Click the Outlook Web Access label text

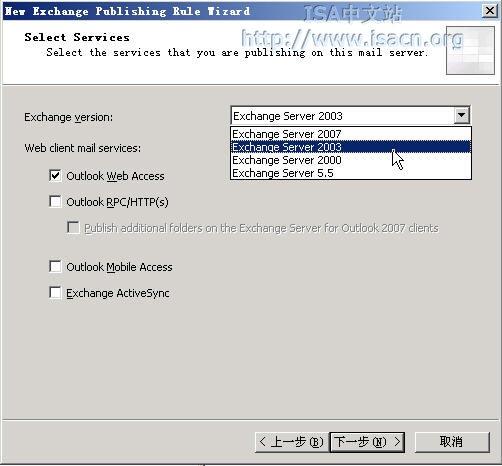click(115, 176)
